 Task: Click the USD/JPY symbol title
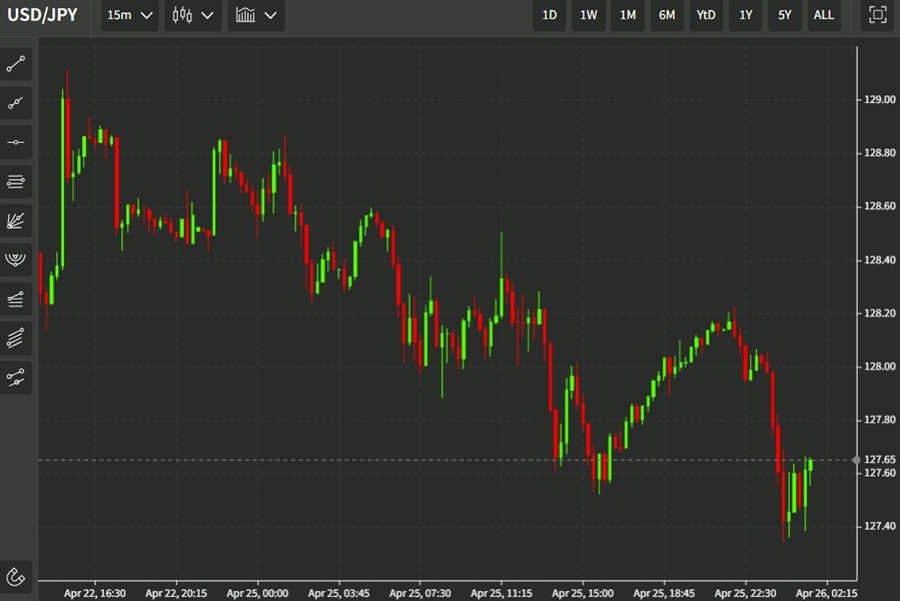pyautogui.click(x=42, y=15)
